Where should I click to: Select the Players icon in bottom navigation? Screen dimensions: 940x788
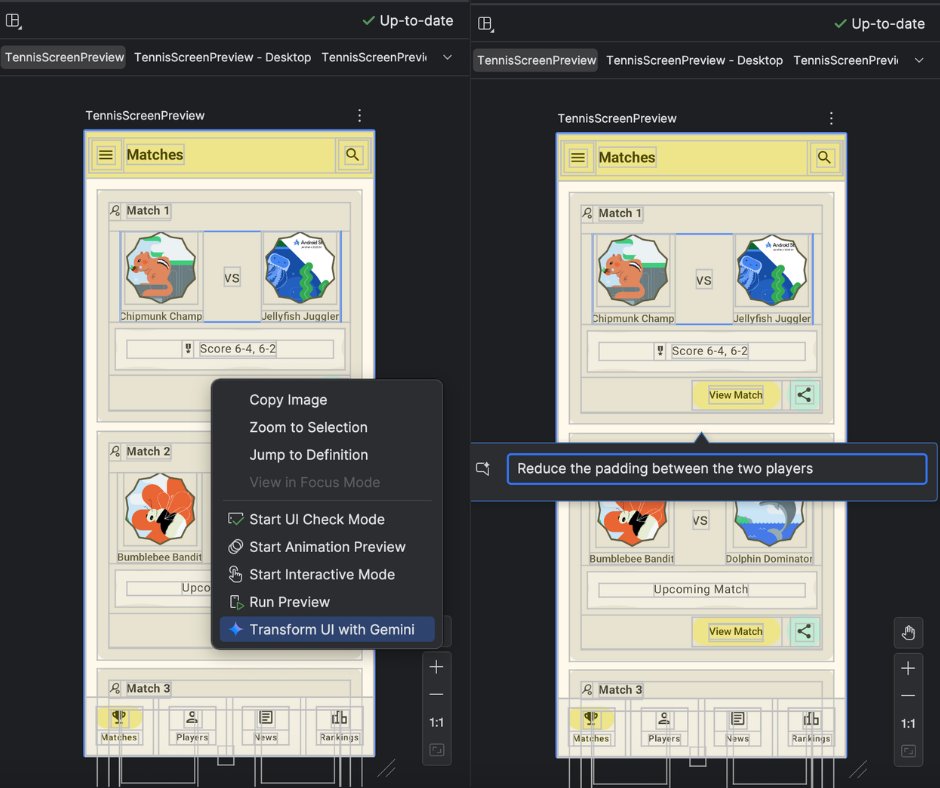click(192, 718)
